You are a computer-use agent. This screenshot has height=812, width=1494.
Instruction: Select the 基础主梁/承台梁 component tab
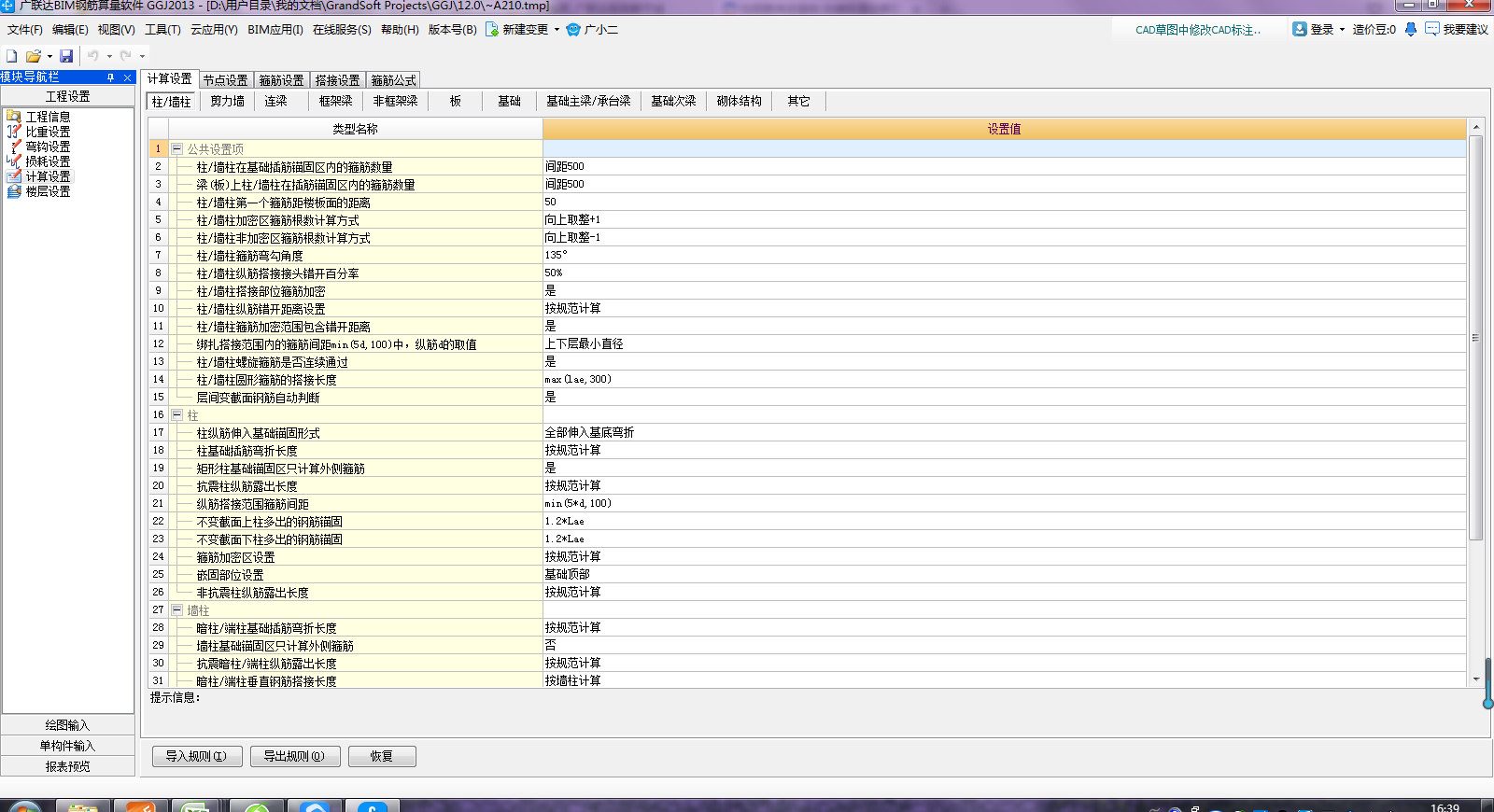[x=588, y=101]
